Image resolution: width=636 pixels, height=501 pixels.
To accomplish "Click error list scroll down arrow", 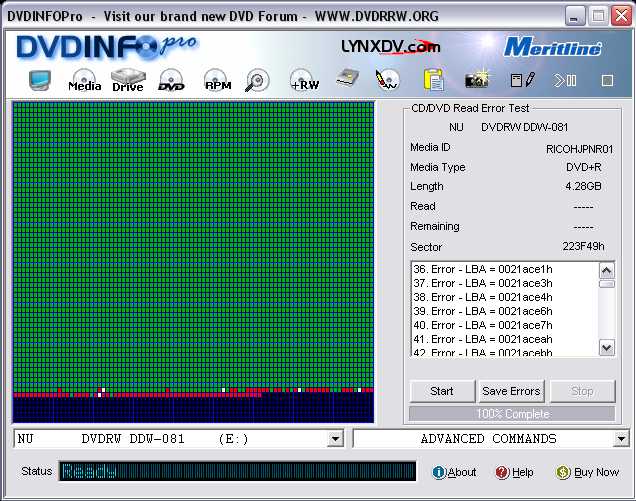I will pos(607,348).
